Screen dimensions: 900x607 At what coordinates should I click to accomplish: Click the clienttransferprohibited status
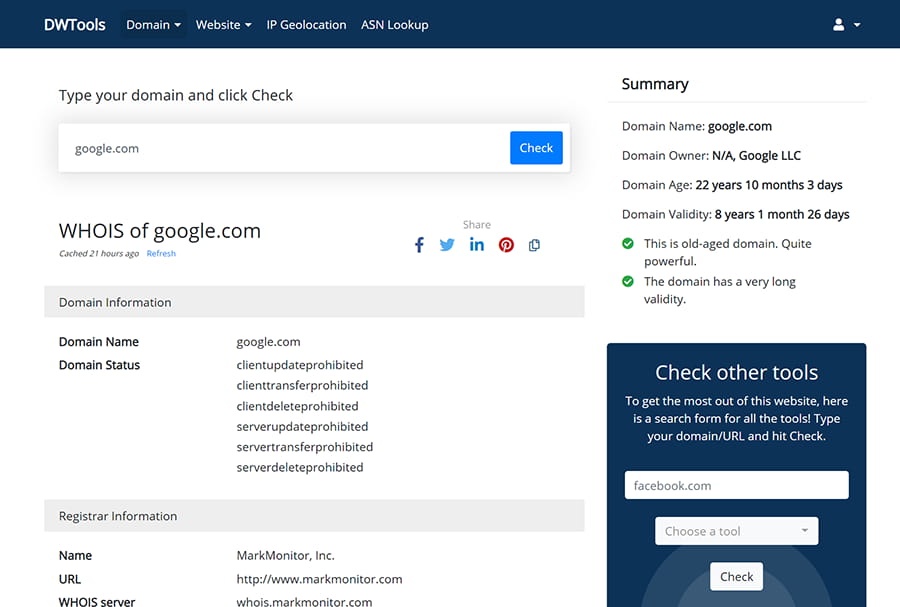pyautogui.click(x=302, y=386)
